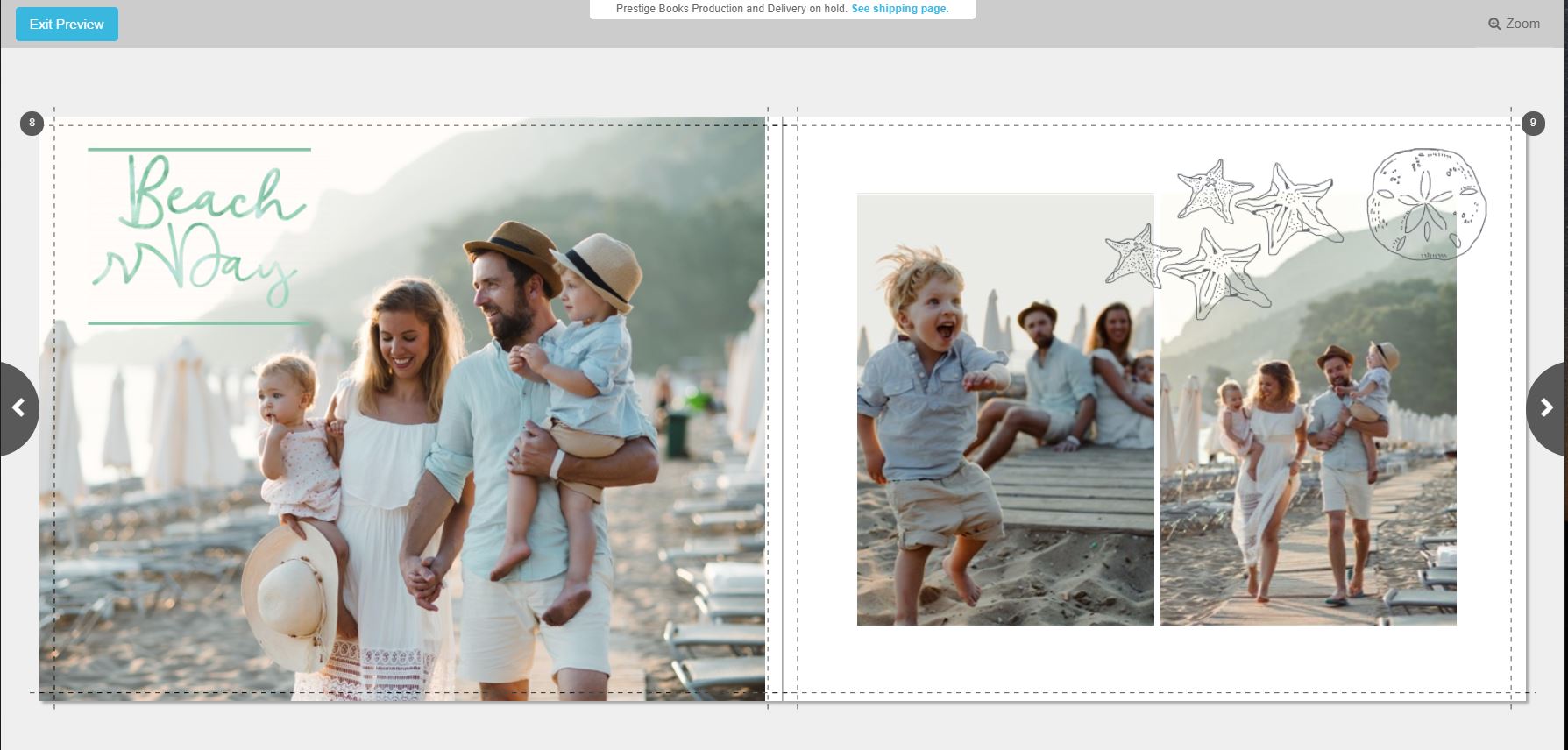
Task: Select the page 9 number badge
Action: pyautogui.click(x=1533, y=123)
